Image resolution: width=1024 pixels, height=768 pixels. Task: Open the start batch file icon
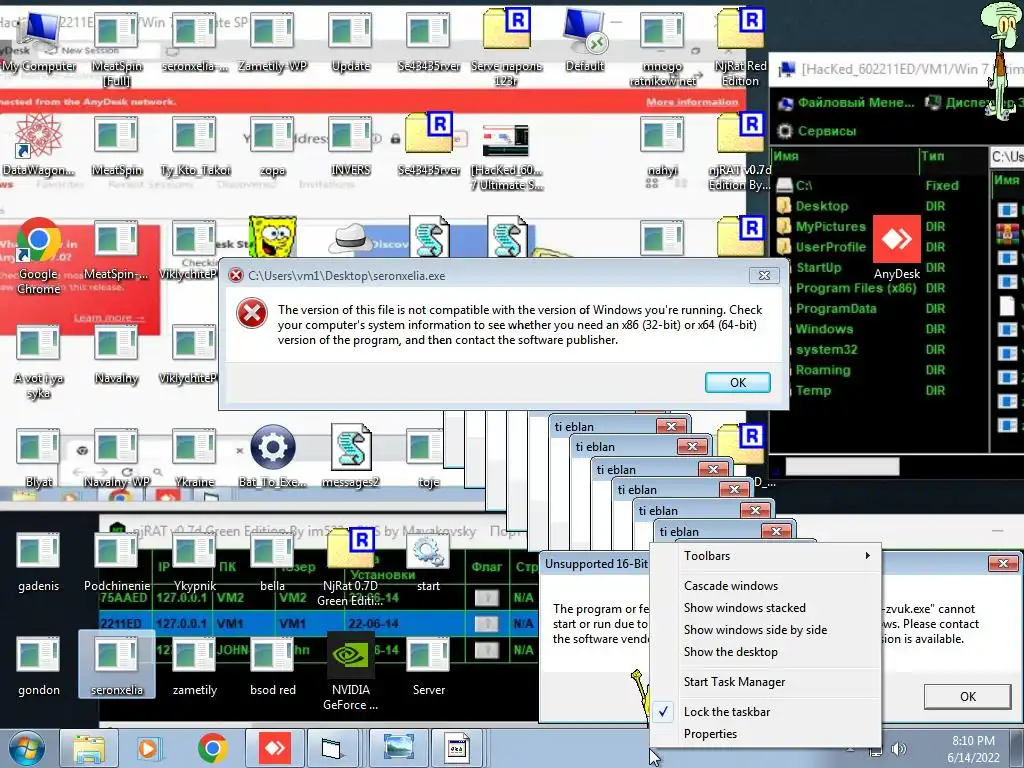[428, 562]
